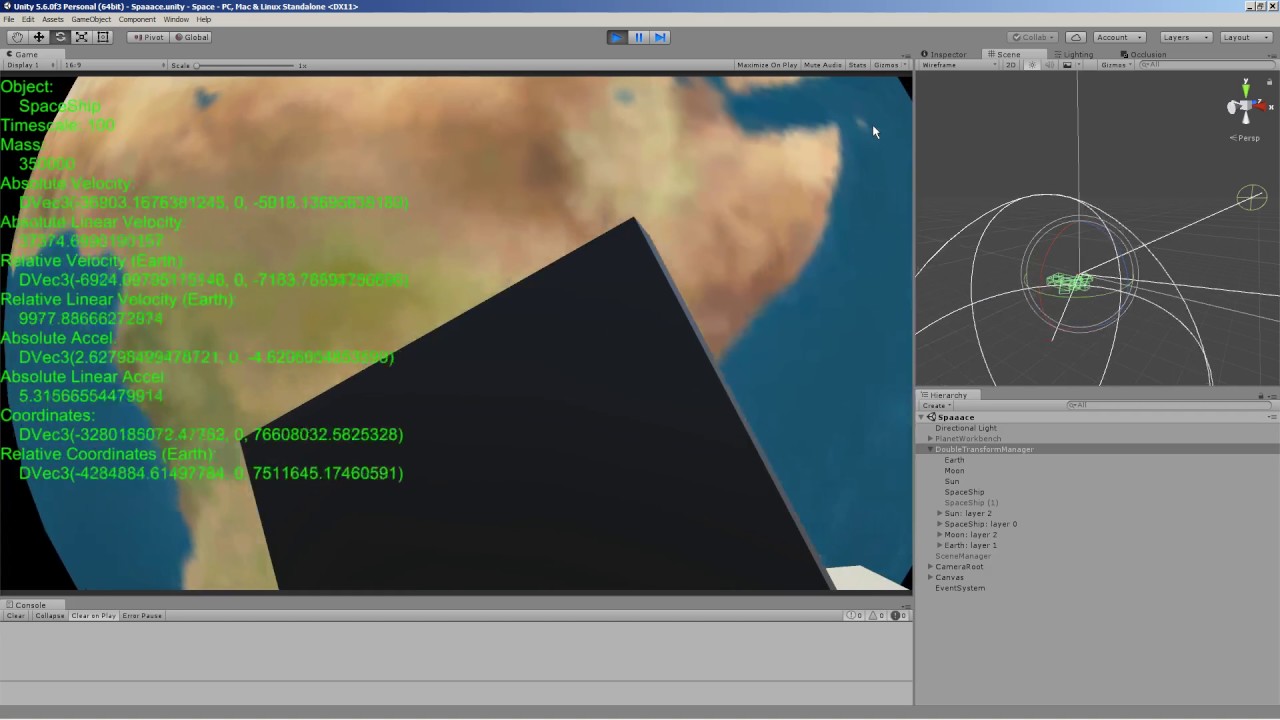Collapse the DoubleTransformManager object

coord(931,449)
